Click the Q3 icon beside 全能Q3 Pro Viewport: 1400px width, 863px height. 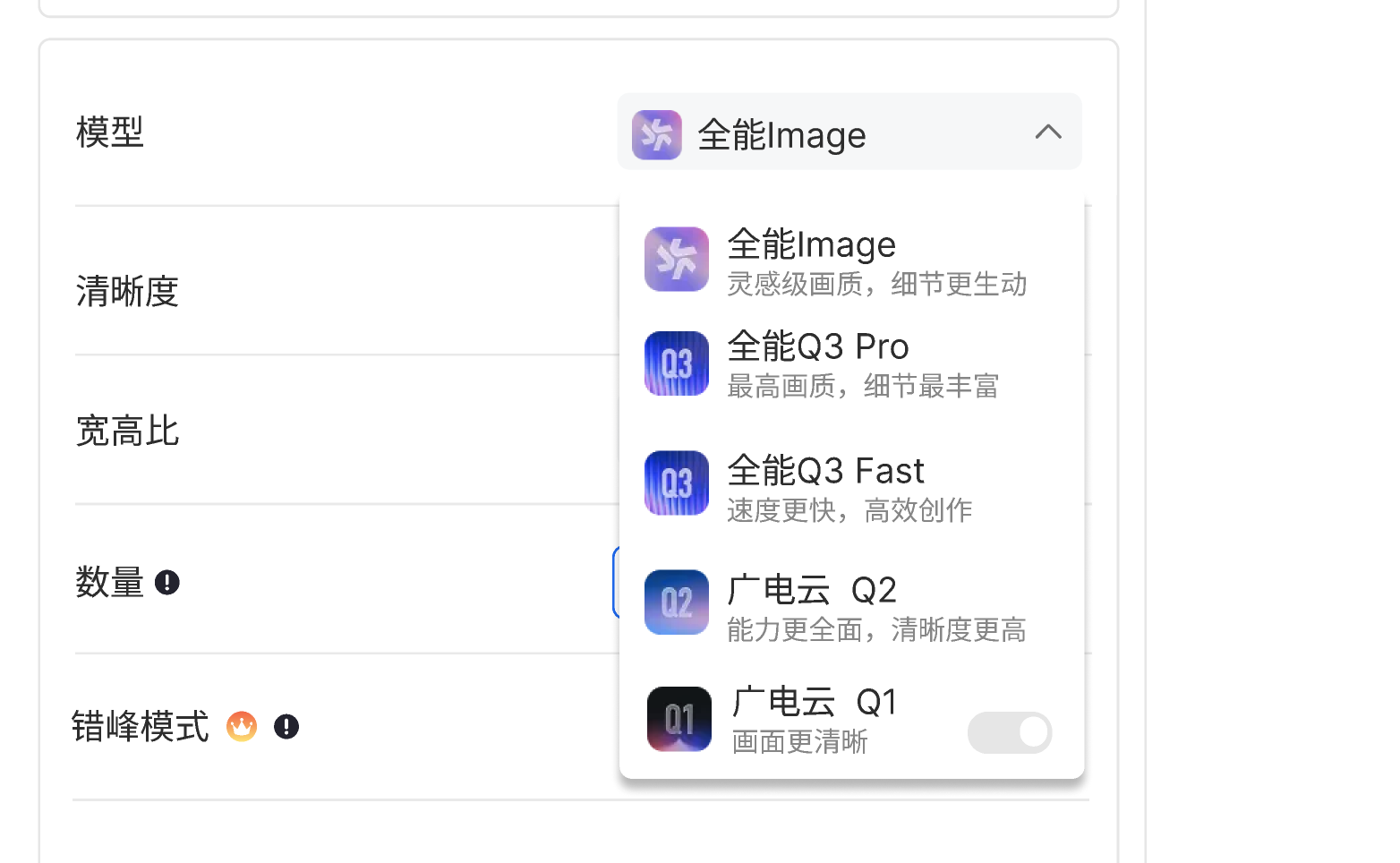[x=677, y=363]
